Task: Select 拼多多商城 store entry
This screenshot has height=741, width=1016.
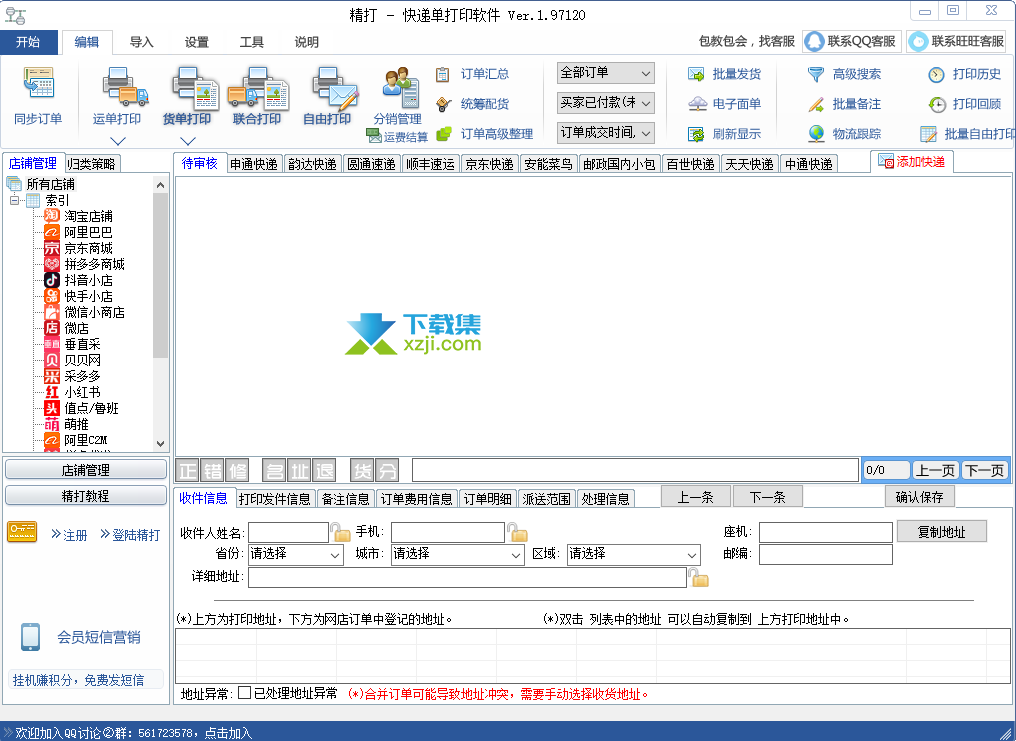Action: click(x=84, y=264)
